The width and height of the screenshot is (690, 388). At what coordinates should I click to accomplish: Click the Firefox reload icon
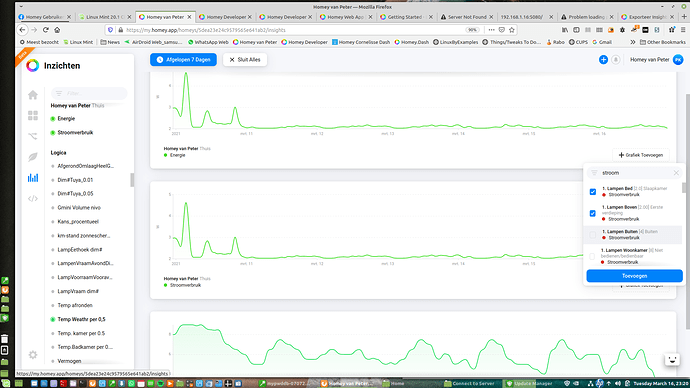point(46,30)
